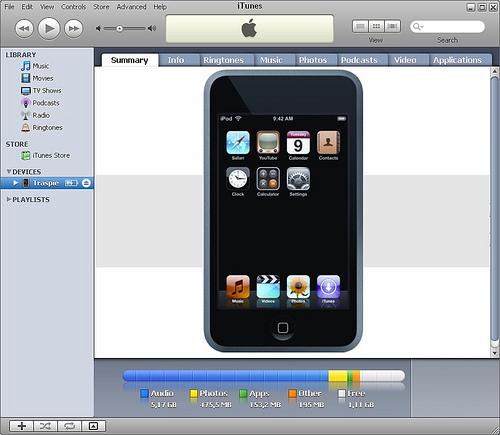Switch to list view button
Screen dimensions: 500x435
click(x=360, y=26)
